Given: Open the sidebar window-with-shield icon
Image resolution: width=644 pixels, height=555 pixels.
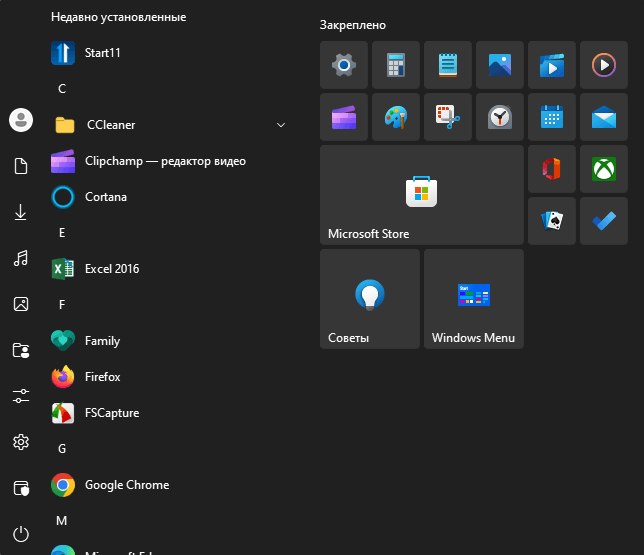Looking at the screenshot, I should coord(21,488).
